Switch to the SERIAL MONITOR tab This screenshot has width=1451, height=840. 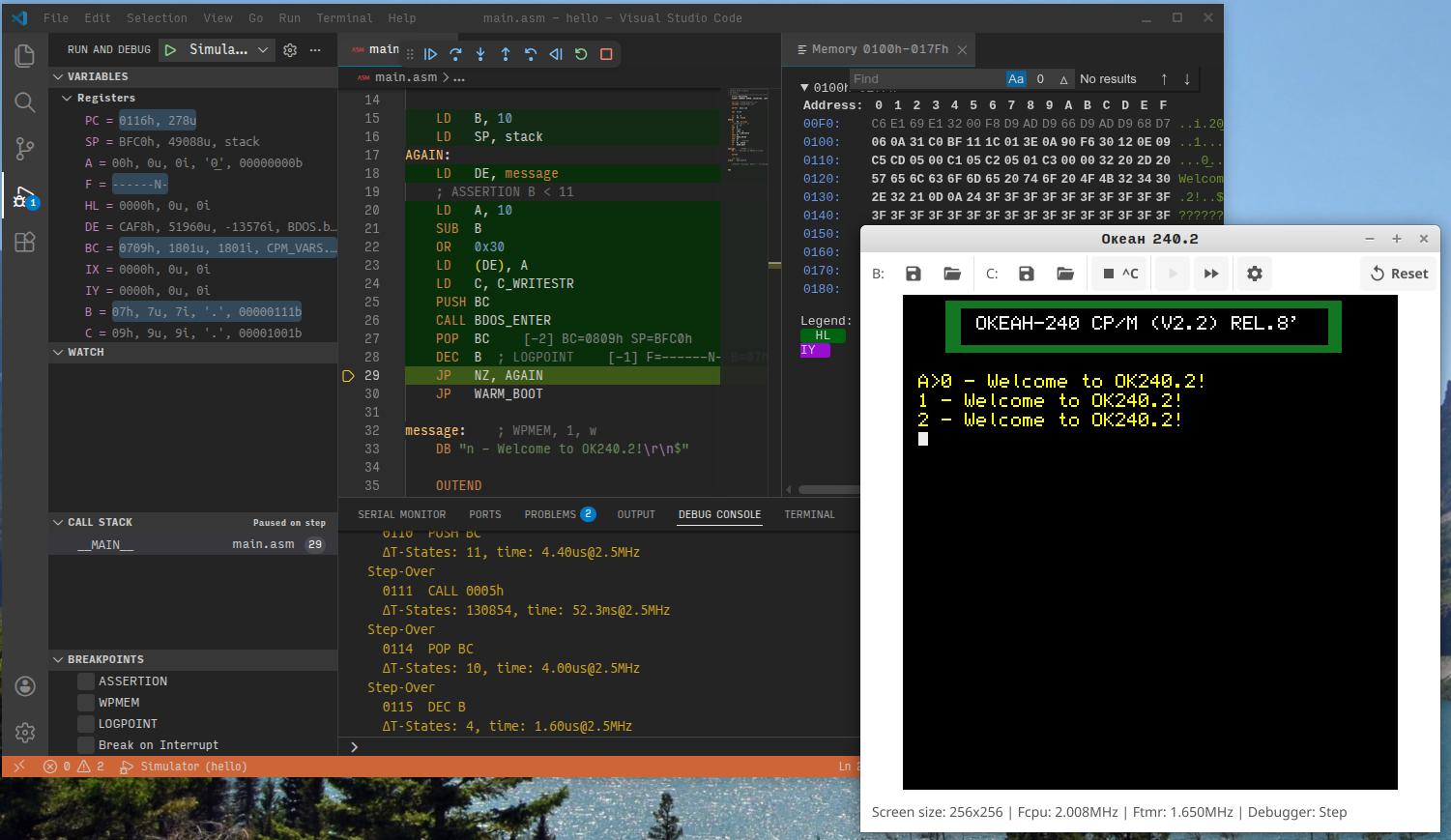coord(401,513)
